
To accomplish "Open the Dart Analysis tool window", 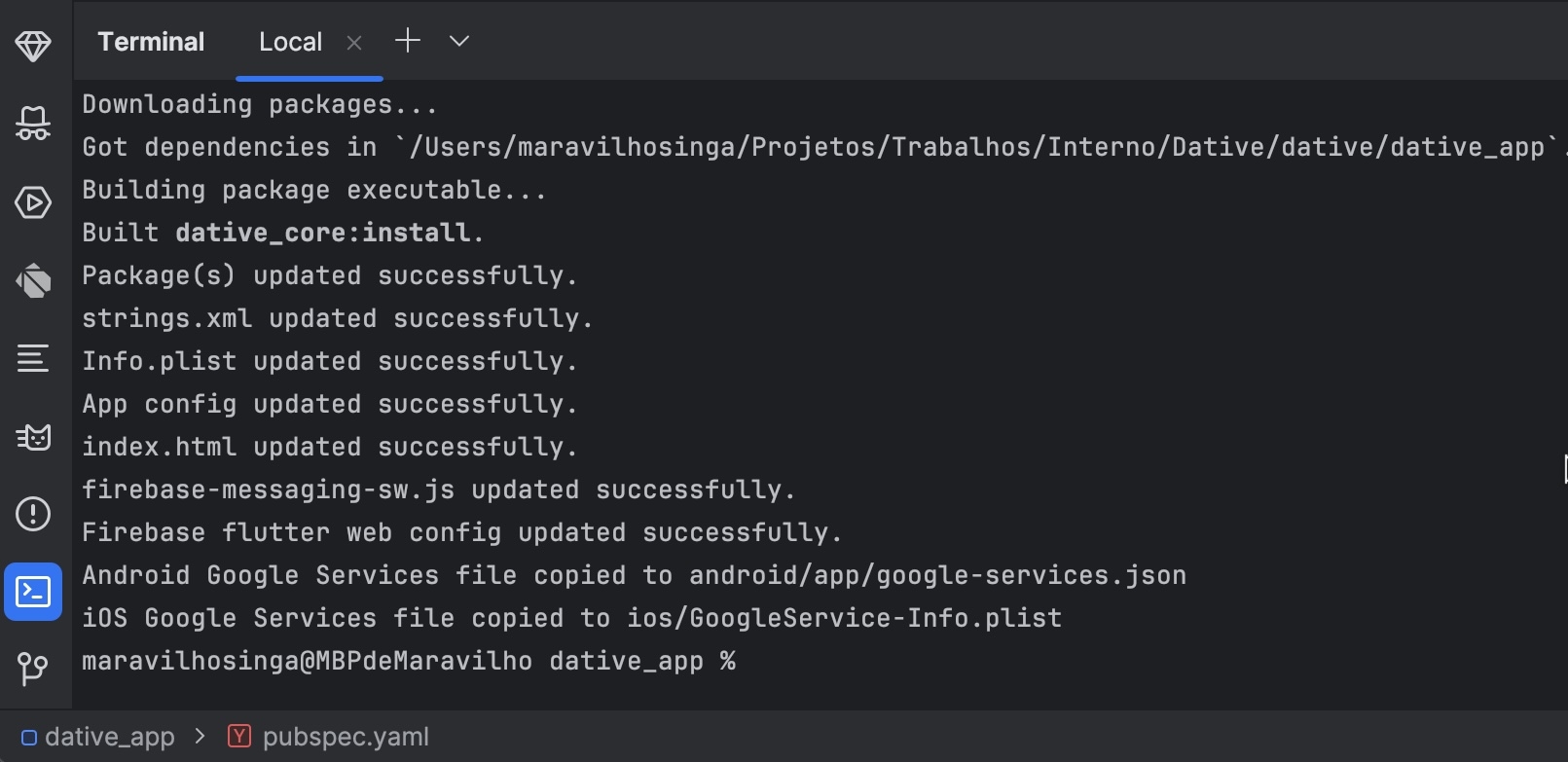I will 33,281.
